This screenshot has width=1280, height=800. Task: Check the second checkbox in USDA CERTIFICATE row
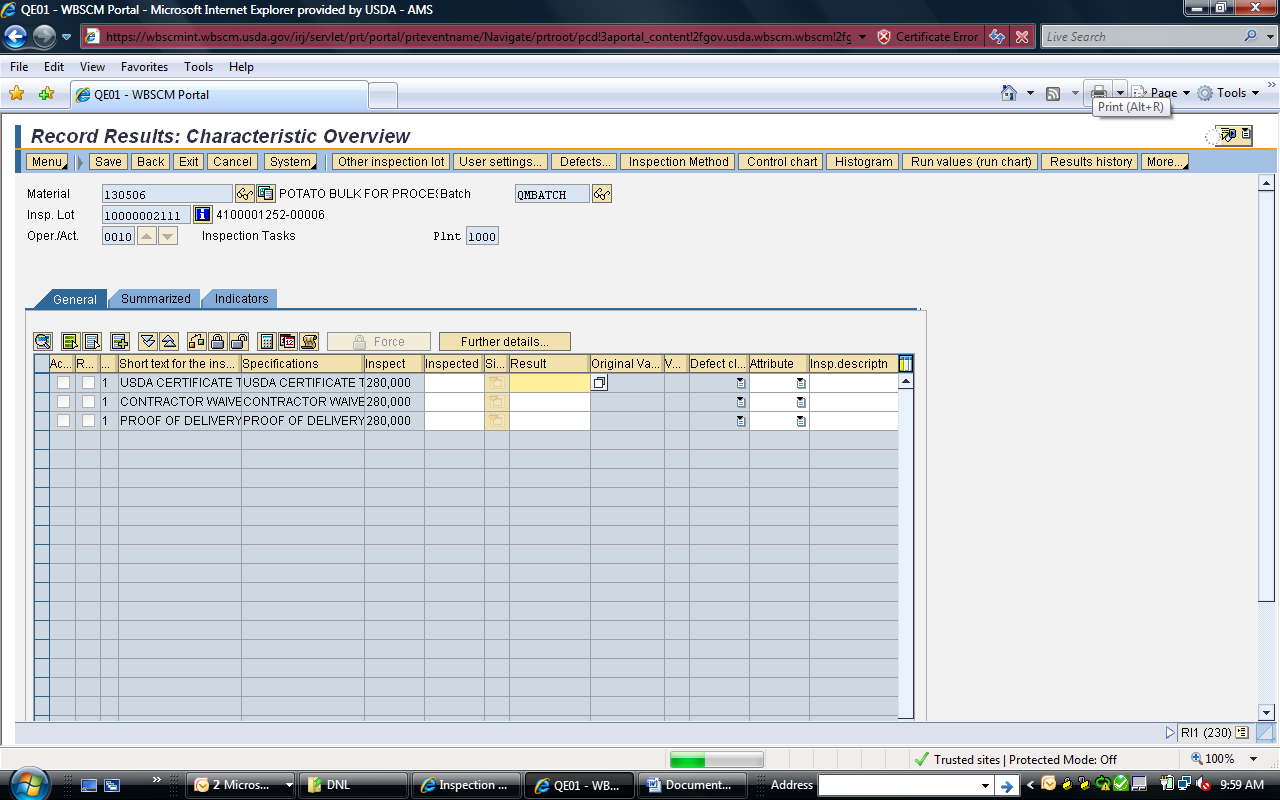[89, 383]
